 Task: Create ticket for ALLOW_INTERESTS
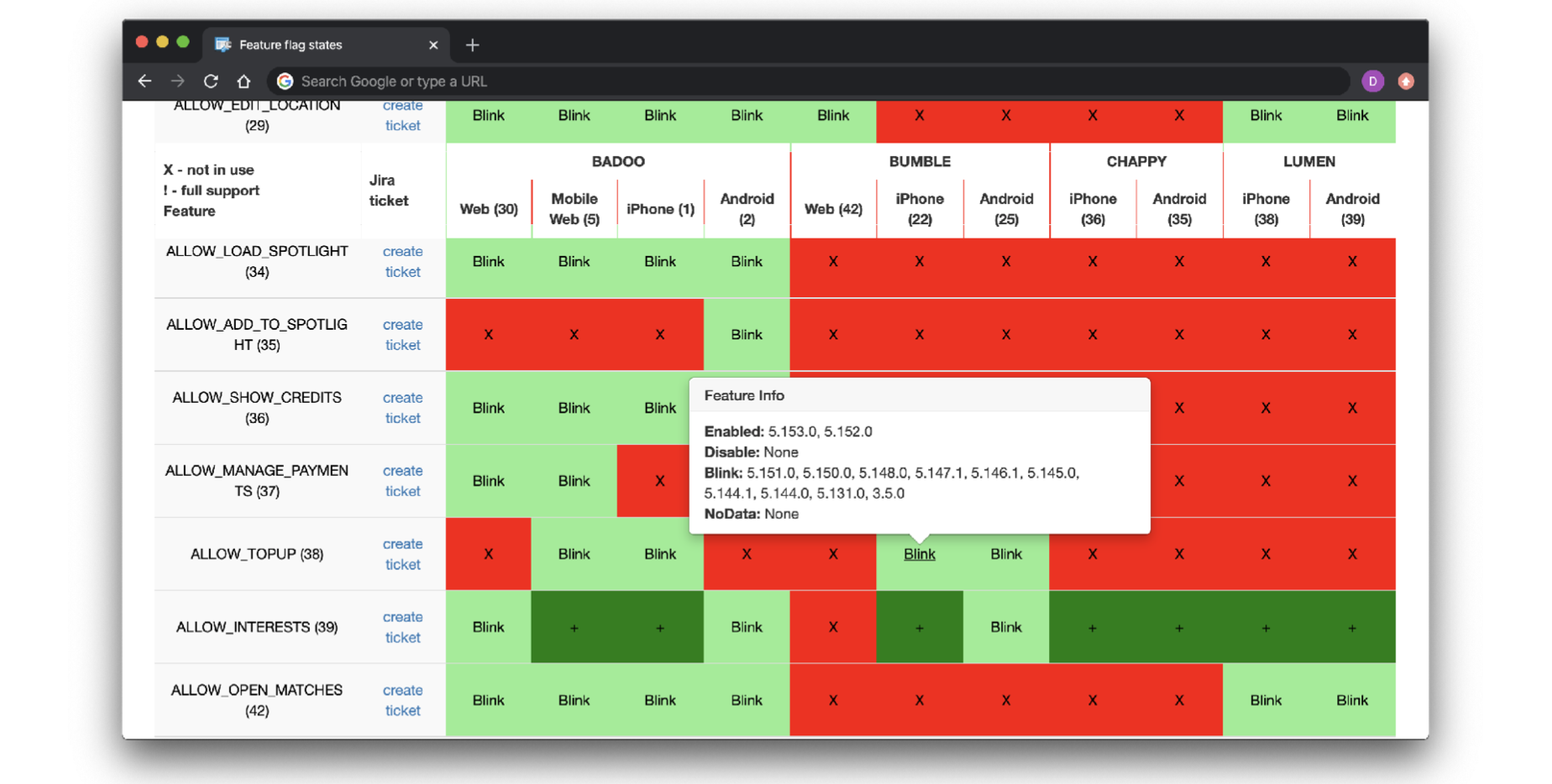point(402,626)
